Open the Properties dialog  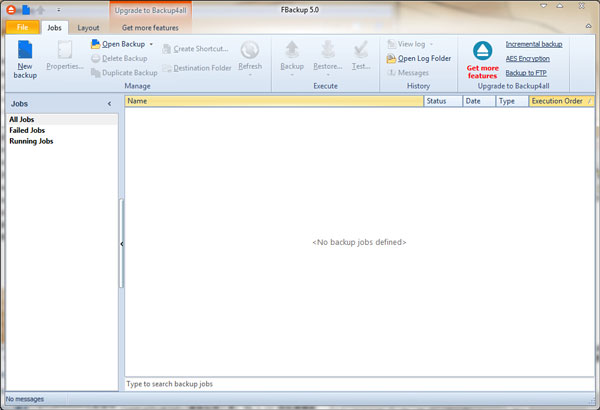click(65, 56)
